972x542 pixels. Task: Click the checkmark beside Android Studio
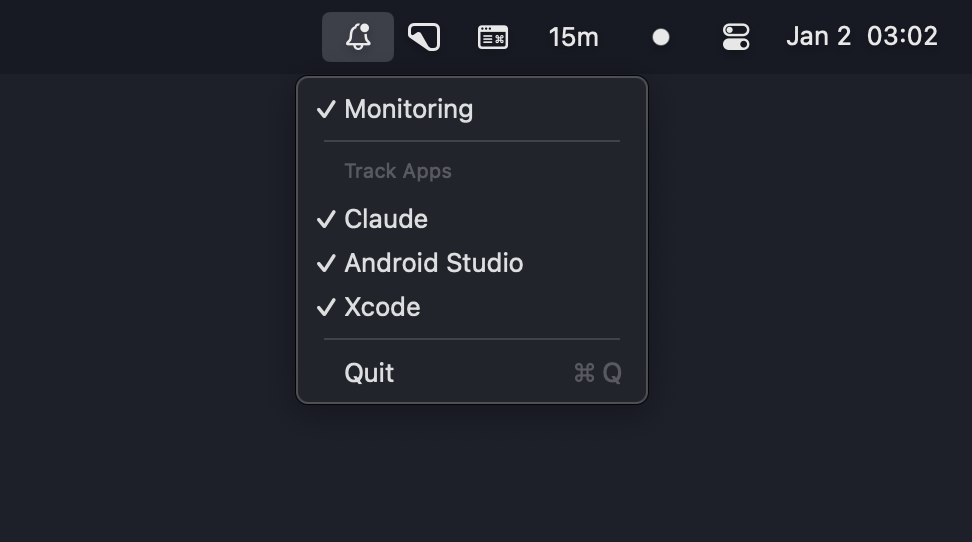(326, 264)
